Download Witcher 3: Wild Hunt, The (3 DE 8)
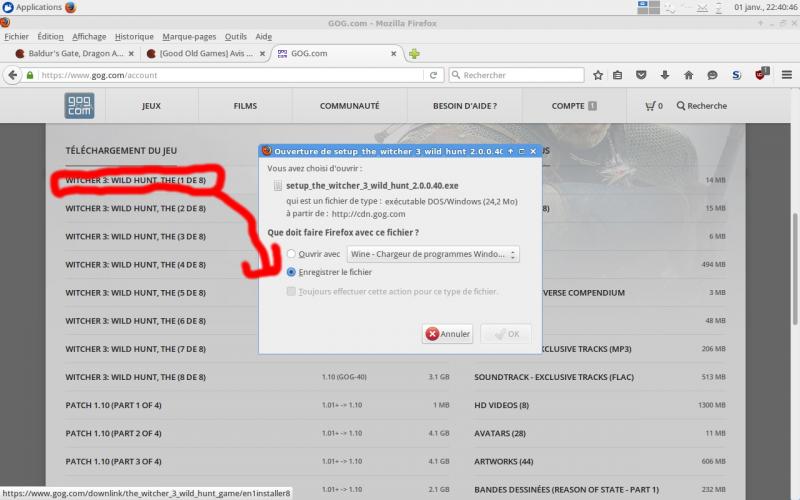The height and width of the screenshot is (500, 800). (136, 236)
